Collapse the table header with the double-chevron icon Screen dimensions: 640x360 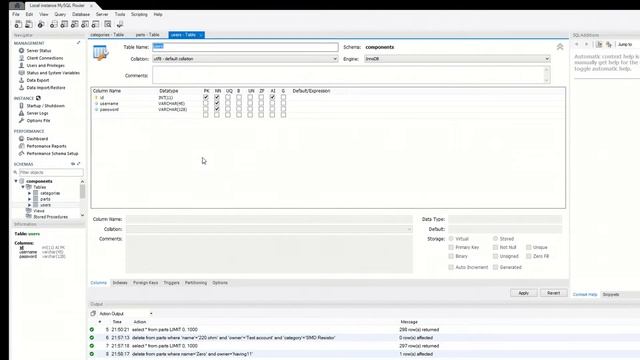560,47
